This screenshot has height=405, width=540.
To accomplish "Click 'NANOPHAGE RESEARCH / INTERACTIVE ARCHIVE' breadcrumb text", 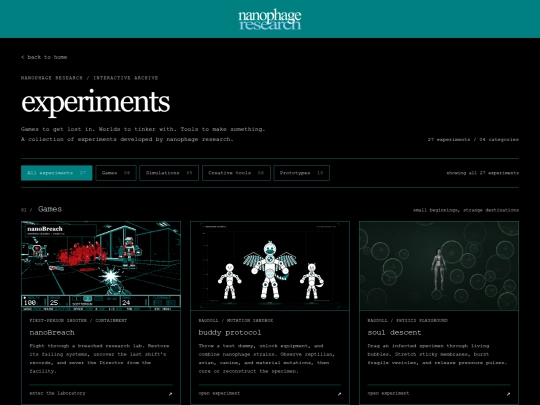I will point(90,78).
